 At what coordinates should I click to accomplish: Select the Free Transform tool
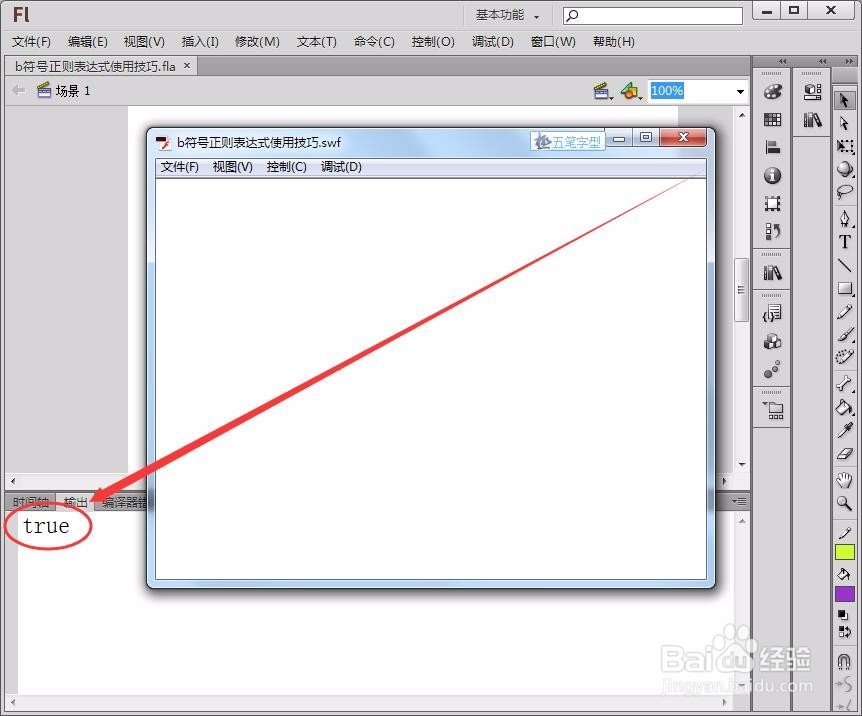click(844, 146)
